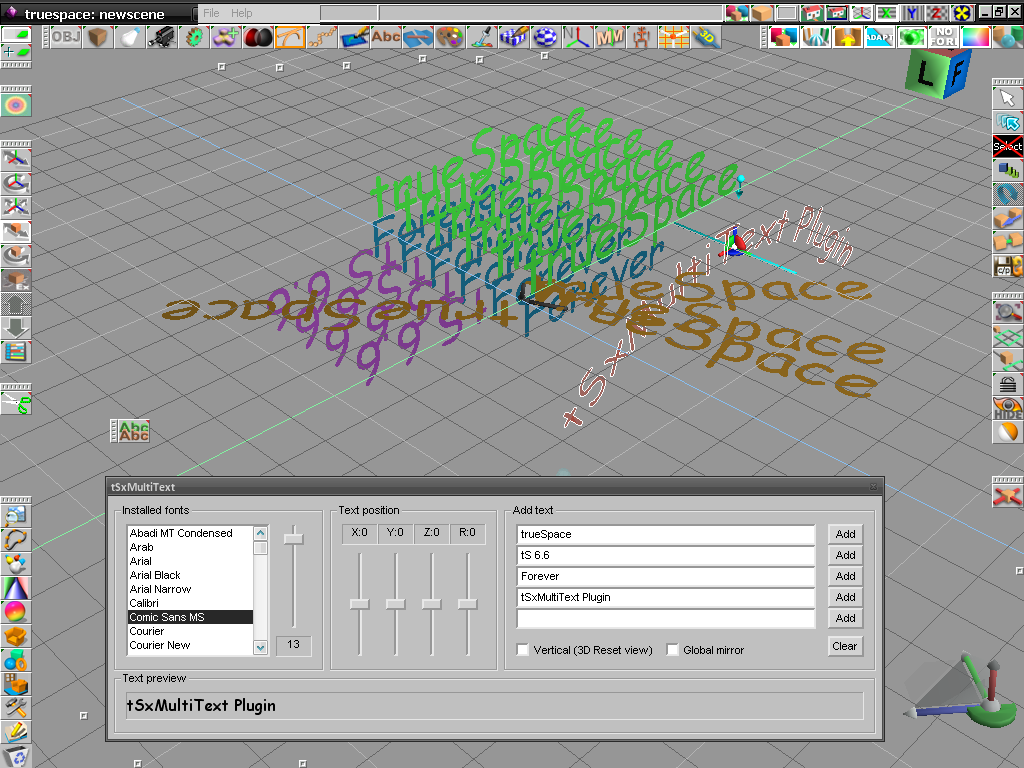Click the font size slider handle
This screenshot has height=768, width=1024.
click(294, 539)
